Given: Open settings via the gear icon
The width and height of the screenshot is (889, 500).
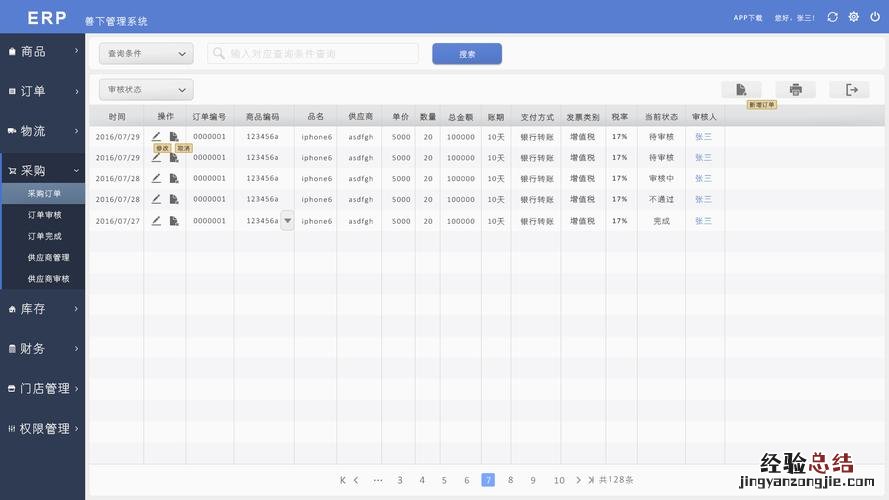Looking at the screenshot, I should [x=854, y=17].
